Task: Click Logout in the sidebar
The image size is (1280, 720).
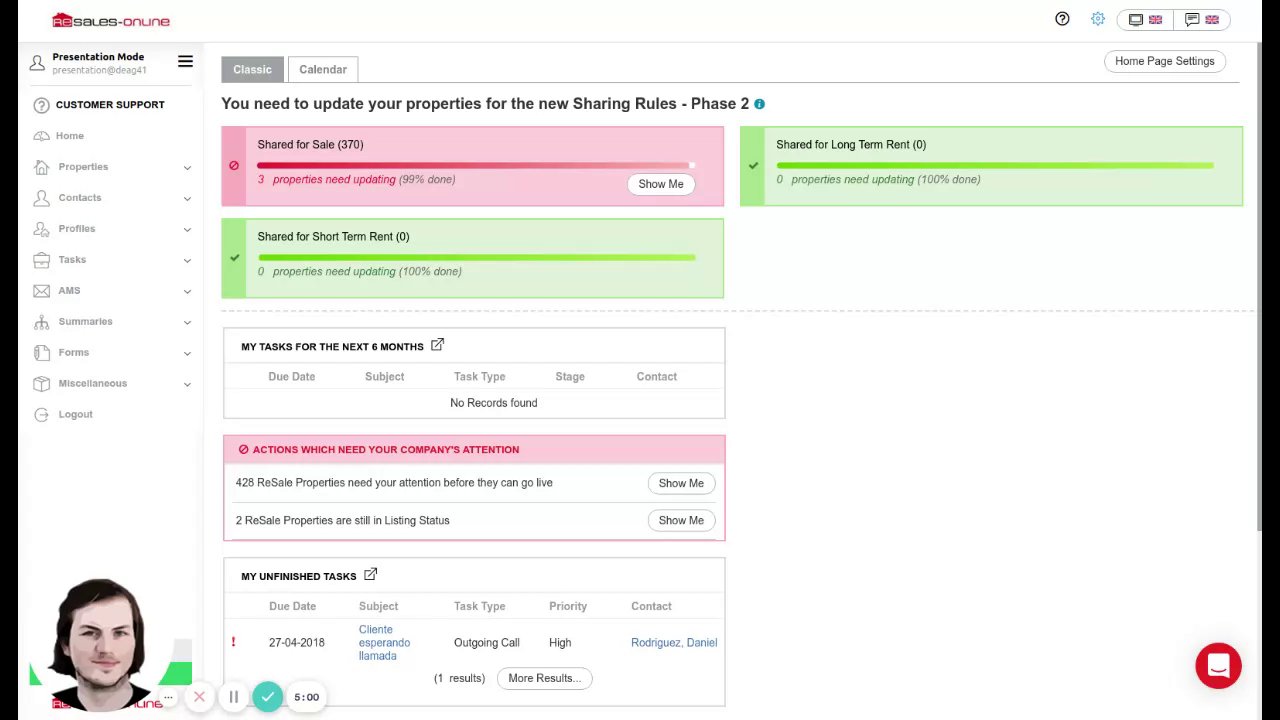Action: [x=75, y=415]
